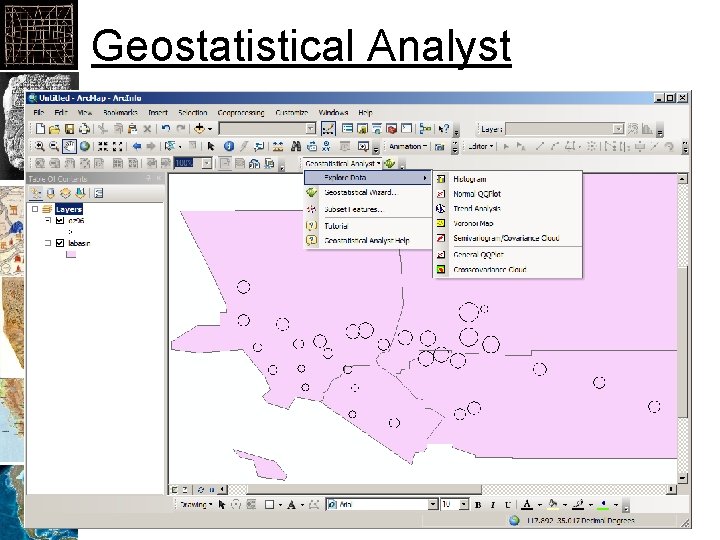Select Histogram from Explore Data submenu
This screenshot has height=540, width=720.
pyautogui.click(x=507, y=179)
